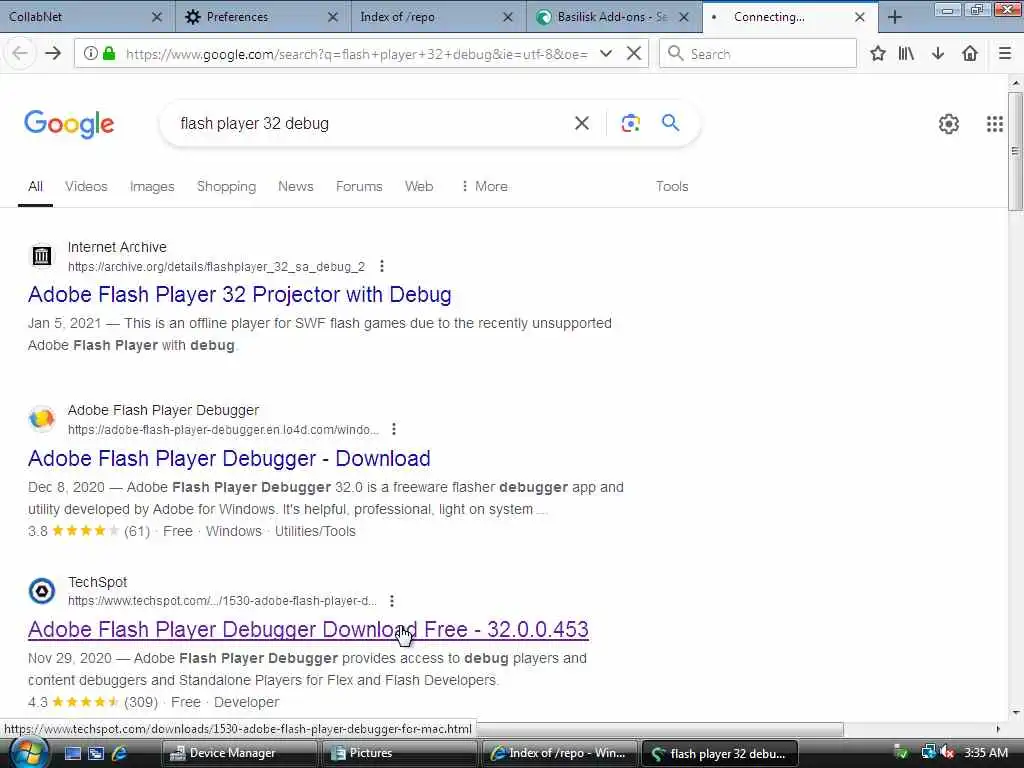Click Show Desktop in the quick launch bar
This screenshot has width=1024, height=768.
72,753
